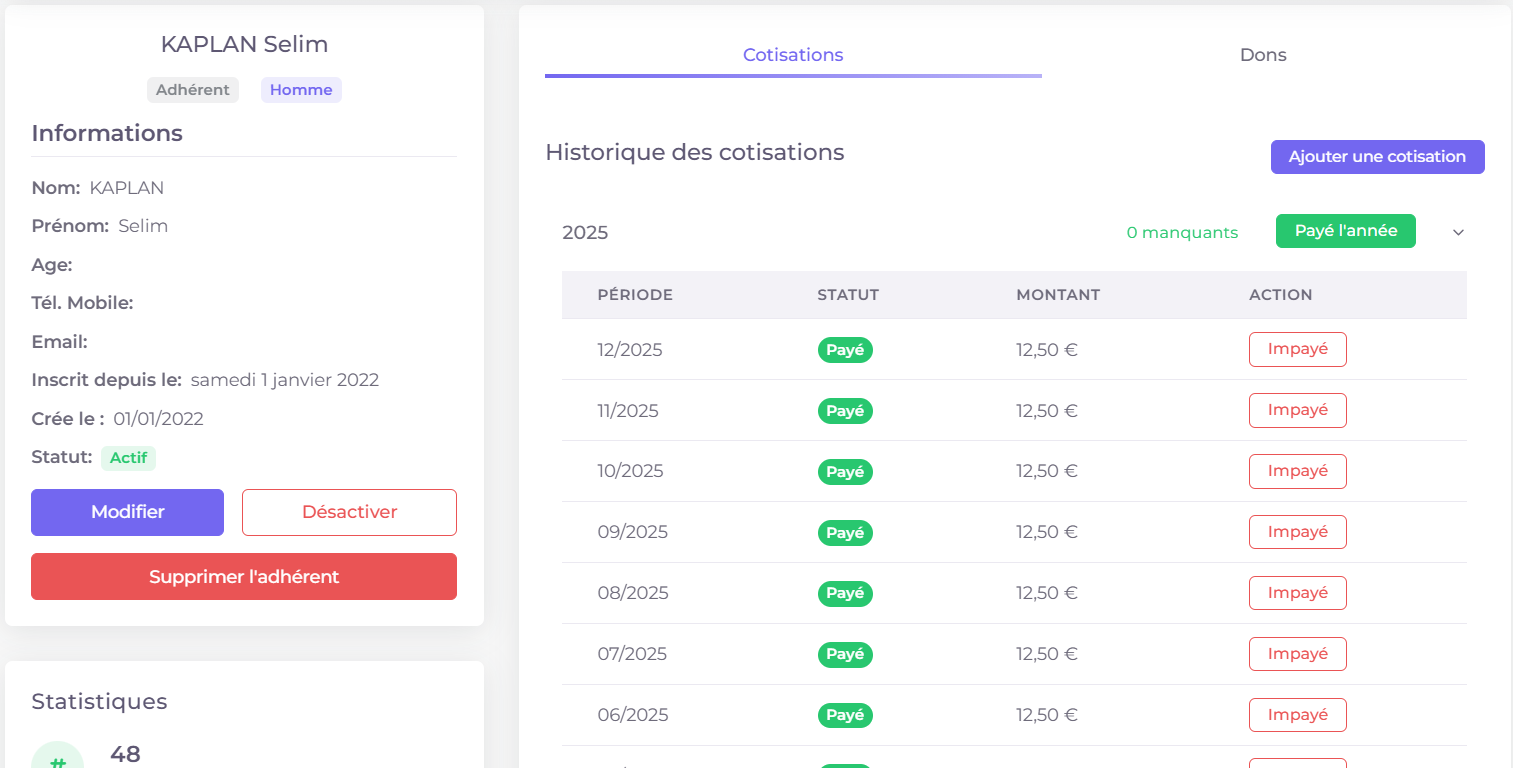Click the Actif status badge
This screenshot has height=768, width=1513.
(128, 457)
